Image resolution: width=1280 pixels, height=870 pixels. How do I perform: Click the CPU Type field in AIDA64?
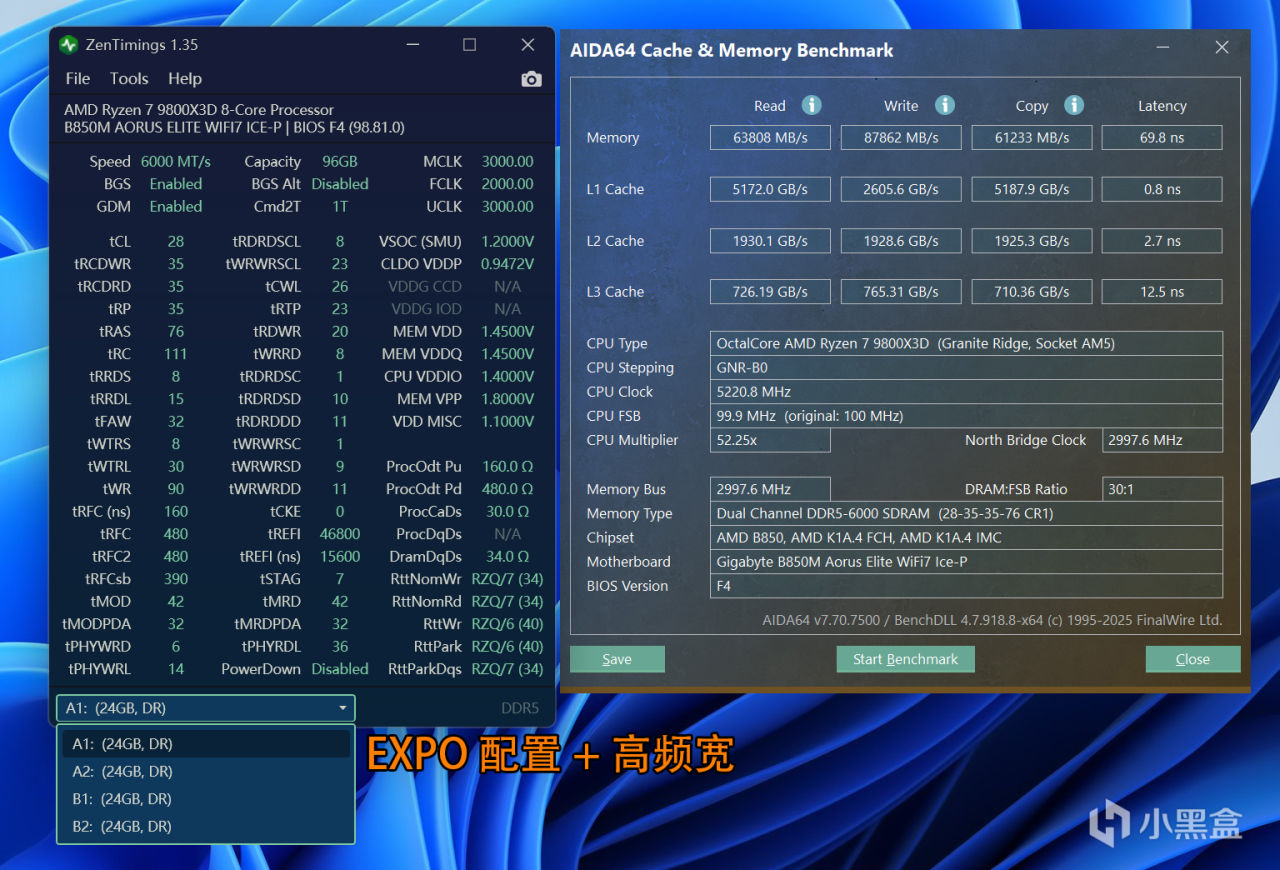tap(966, 343)
